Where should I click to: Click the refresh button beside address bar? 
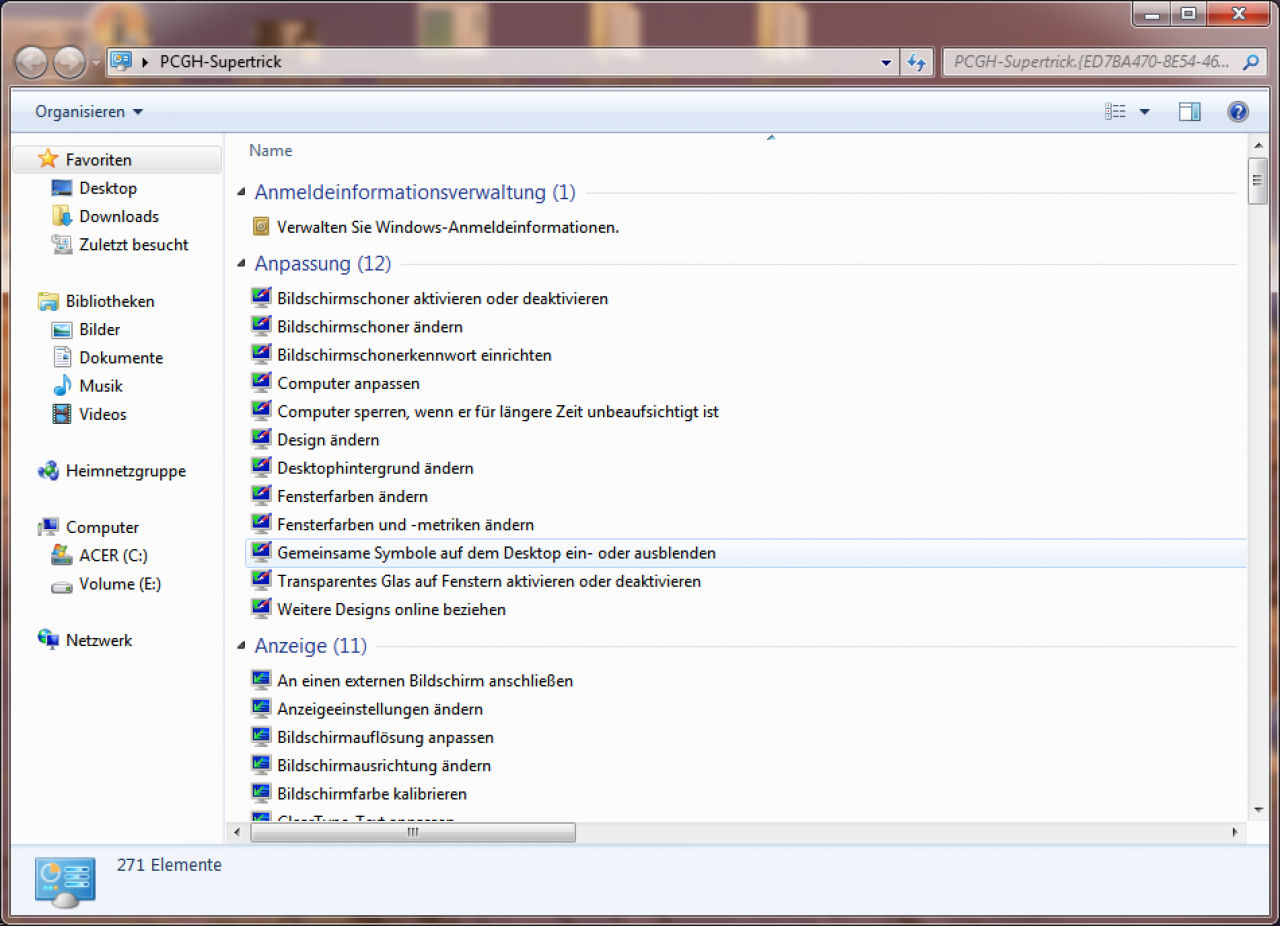[x=916, y=62]
